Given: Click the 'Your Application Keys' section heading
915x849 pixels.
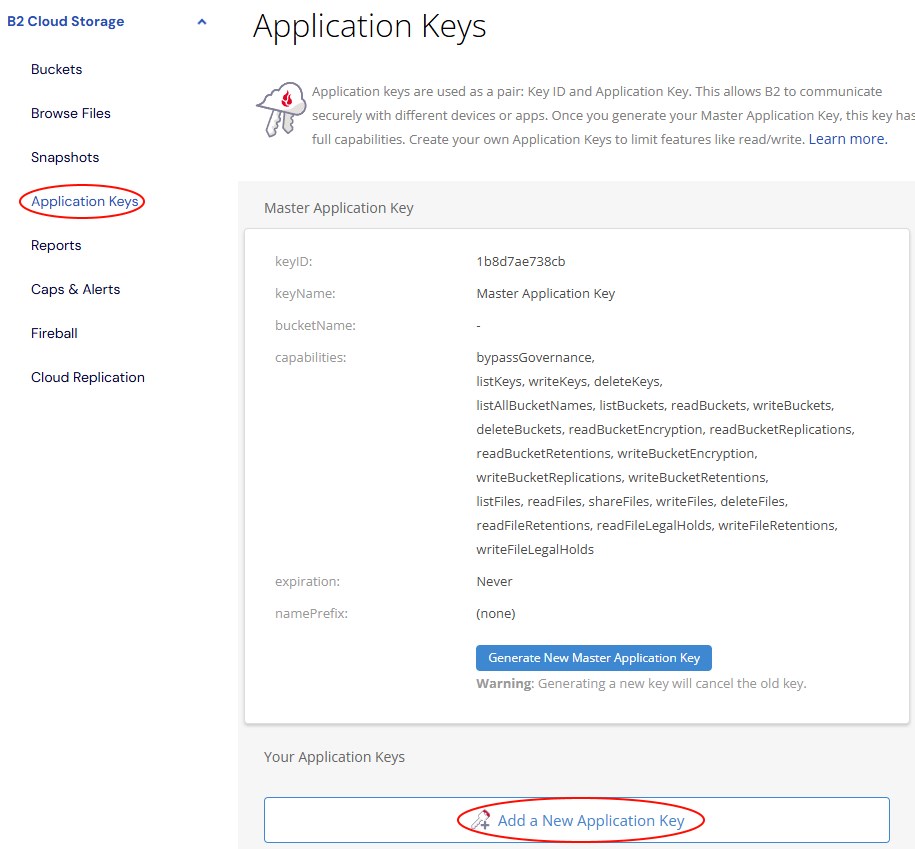Looking at the screenshot, I should click(x=334, y=757).
